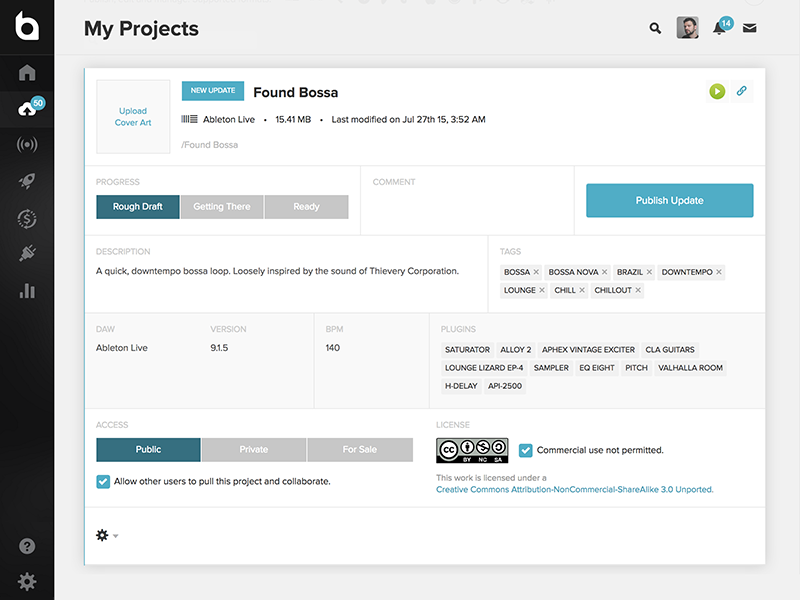Open the bar chart stats icon

click(27, 291)
